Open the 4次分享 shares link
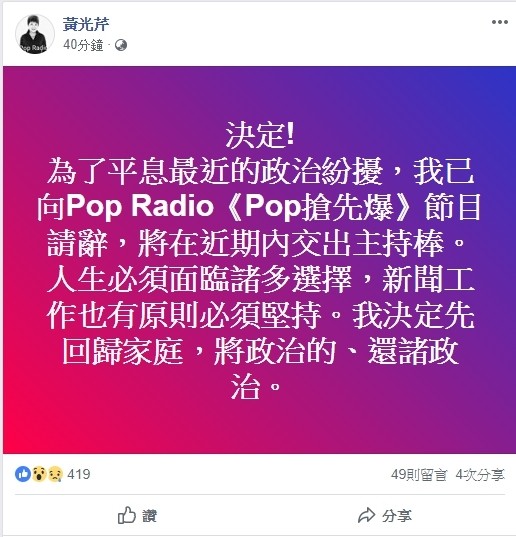Screen dimensions: 516x537 [480, 475]
